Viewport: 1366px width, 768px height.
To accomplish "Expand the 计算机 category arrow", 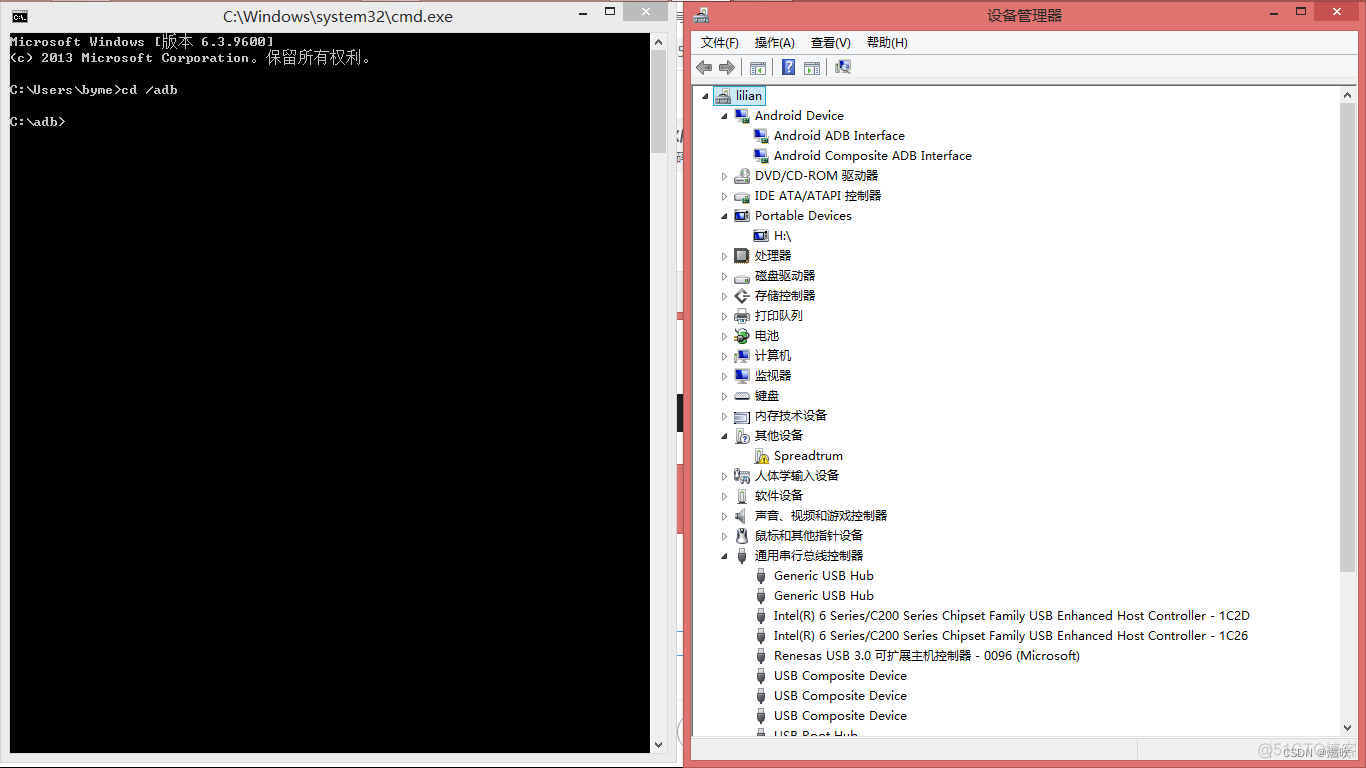I will coord(725,356).
